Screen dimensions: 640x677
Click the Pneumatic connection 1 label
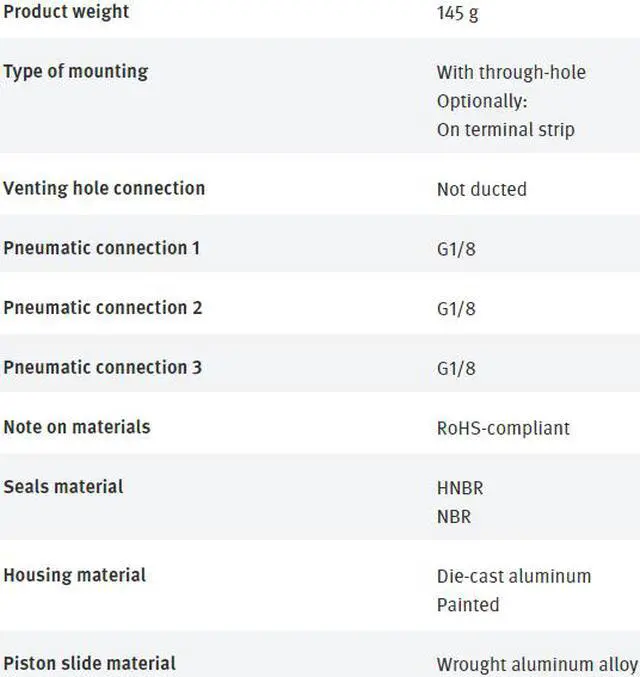tap(102, 247)
